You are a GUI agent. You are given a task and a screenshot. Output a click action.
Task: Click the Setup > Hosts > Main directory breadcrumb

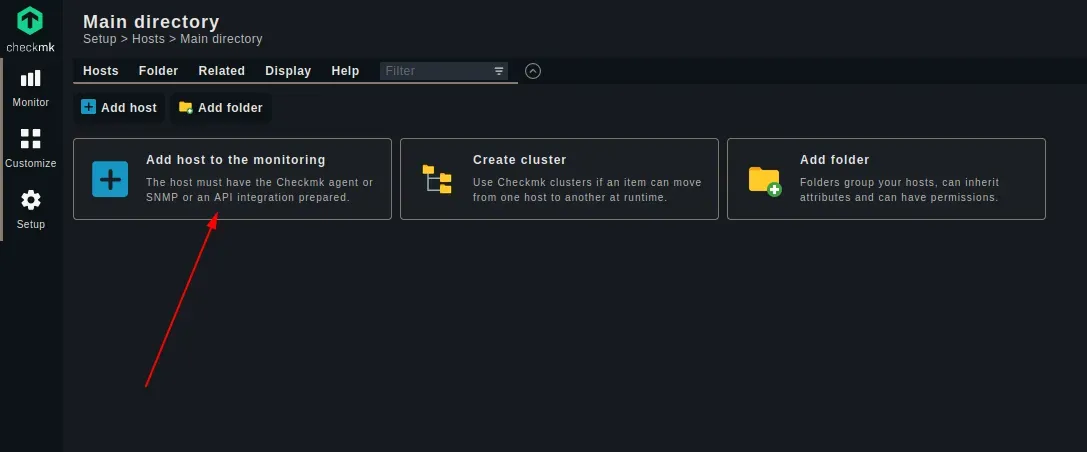point(173,39)
